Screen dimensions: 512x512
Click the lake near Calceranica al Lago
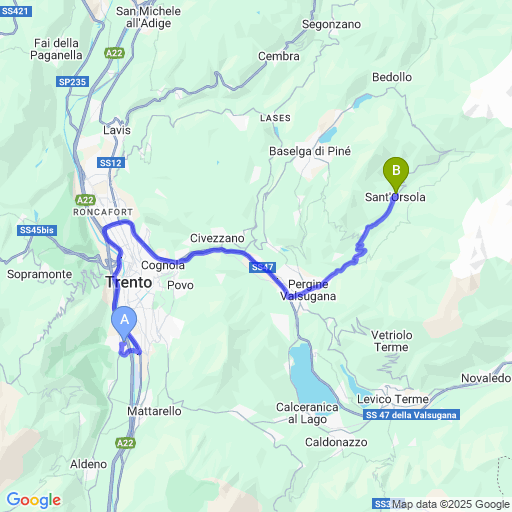308,373
